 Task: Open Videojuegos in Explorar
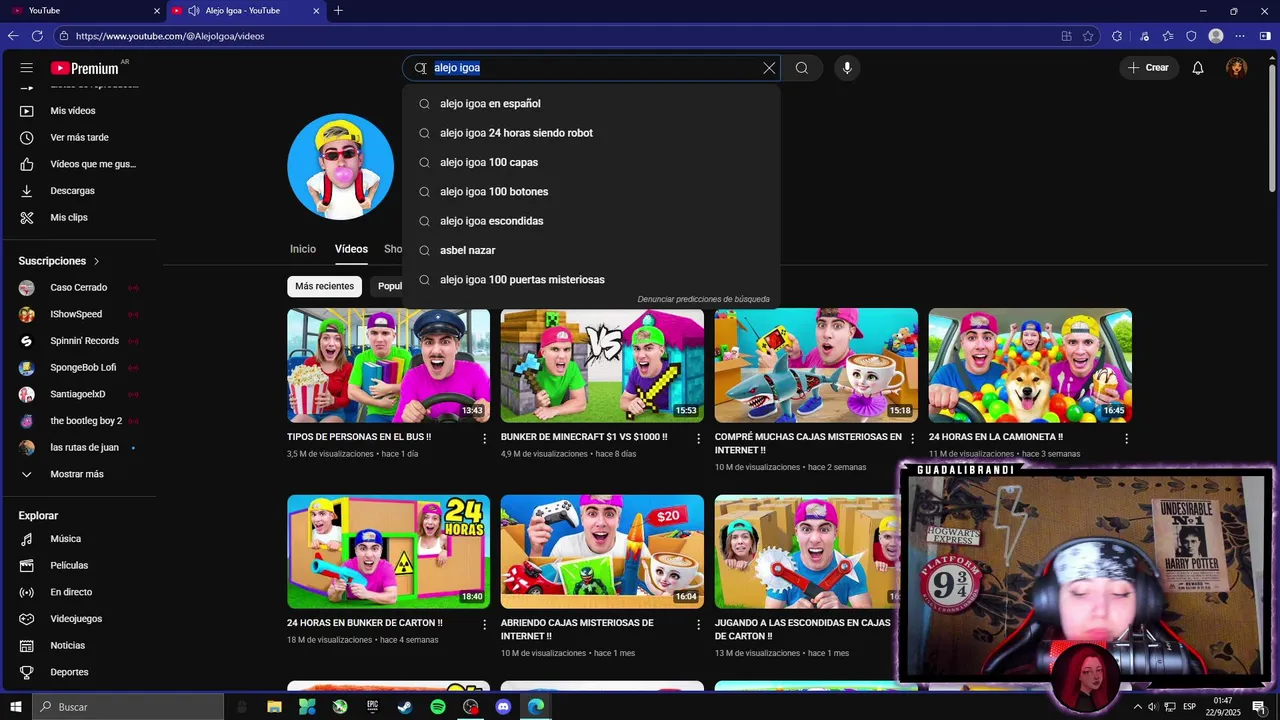[x=78, y=619]
